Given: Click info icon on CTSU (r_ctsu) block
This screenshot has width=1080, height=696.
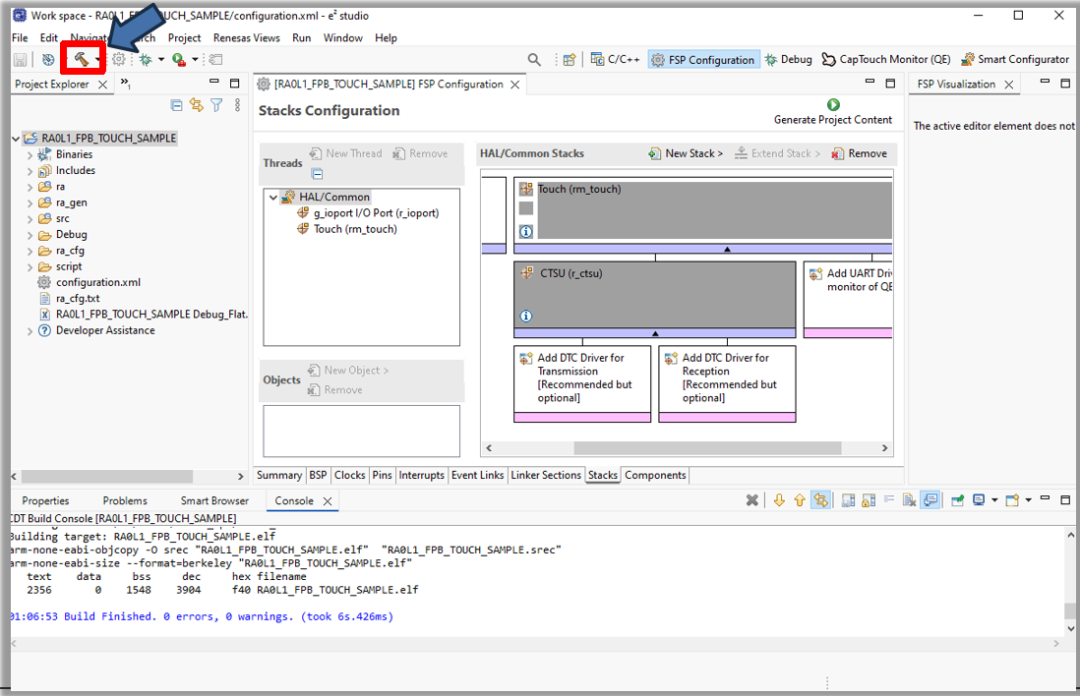Looking at the screenshot, I should [526, 316].
